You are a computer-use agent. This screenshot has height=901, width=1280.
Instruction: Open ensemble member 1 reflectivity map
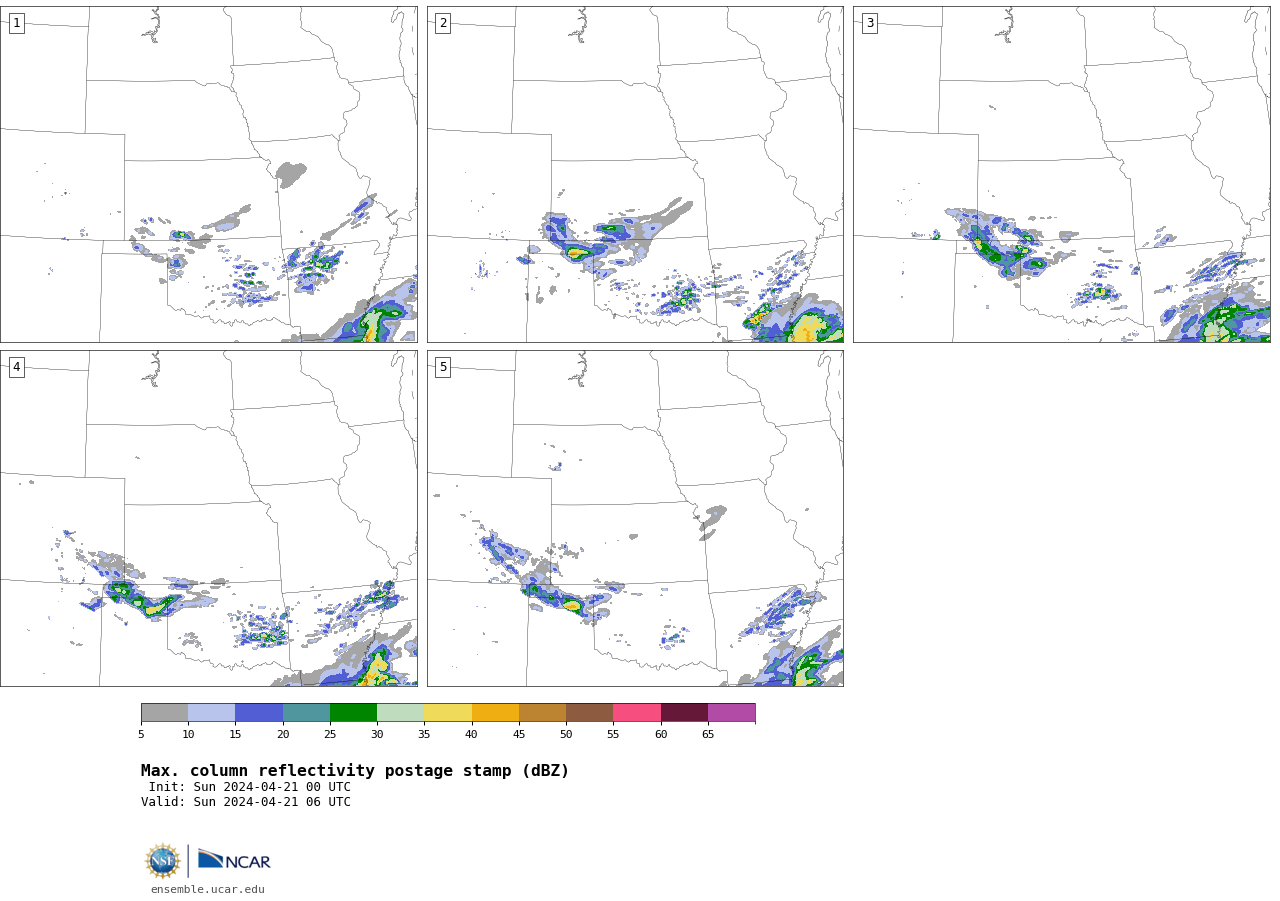pos(209,174)
